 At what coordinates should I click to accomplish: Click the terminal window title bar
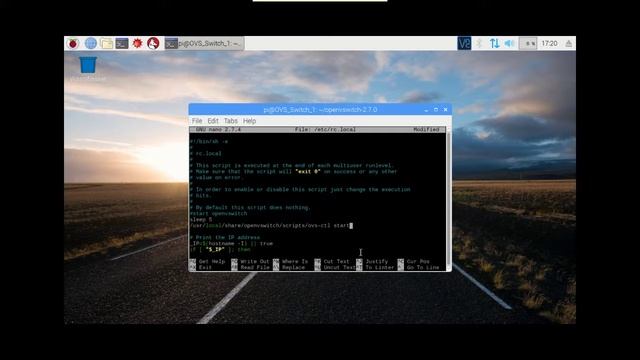pyautogui.click(x=320, y=110)
